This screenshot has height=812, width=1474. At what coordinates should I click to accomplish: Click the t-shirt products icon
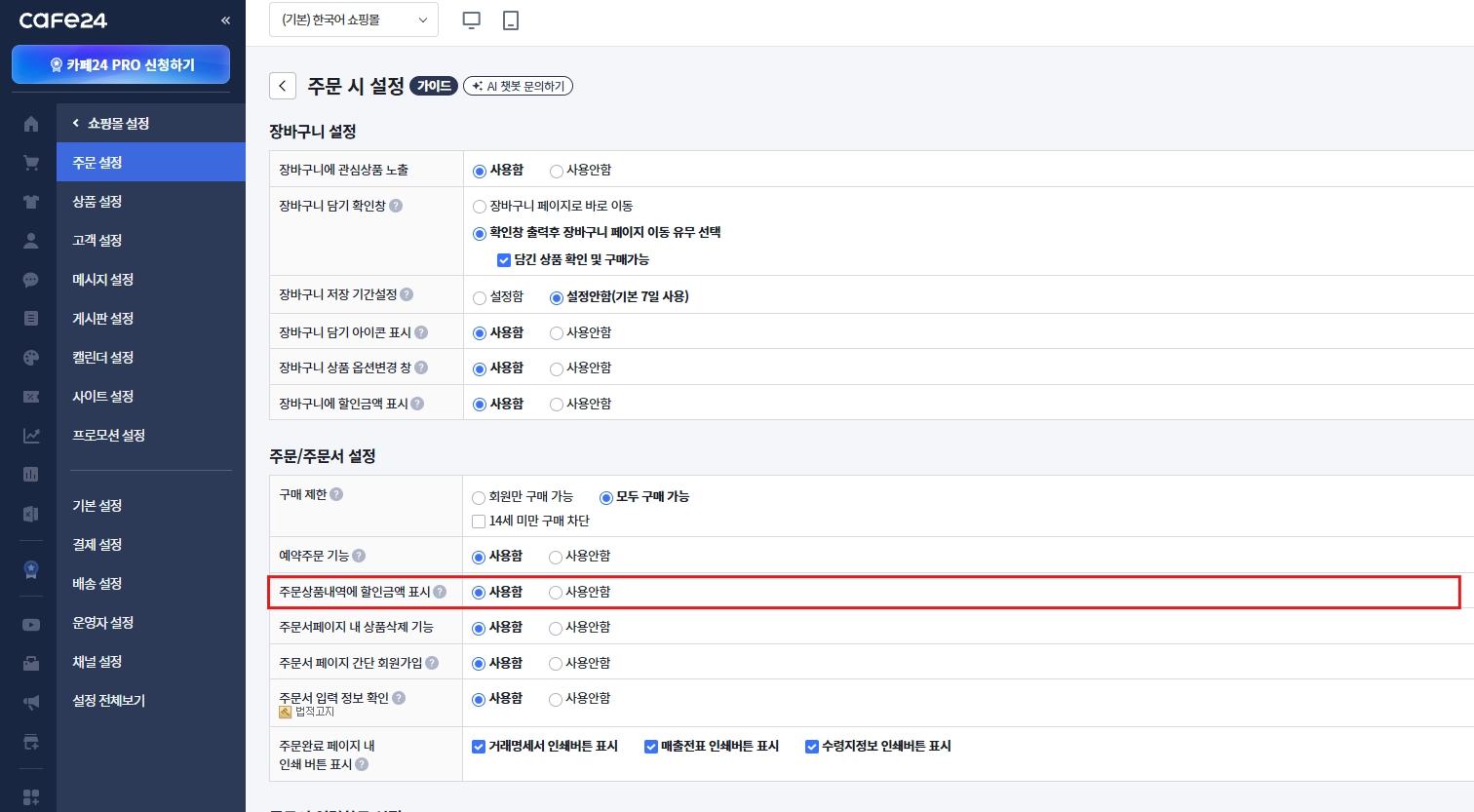(x=31, y=202)
